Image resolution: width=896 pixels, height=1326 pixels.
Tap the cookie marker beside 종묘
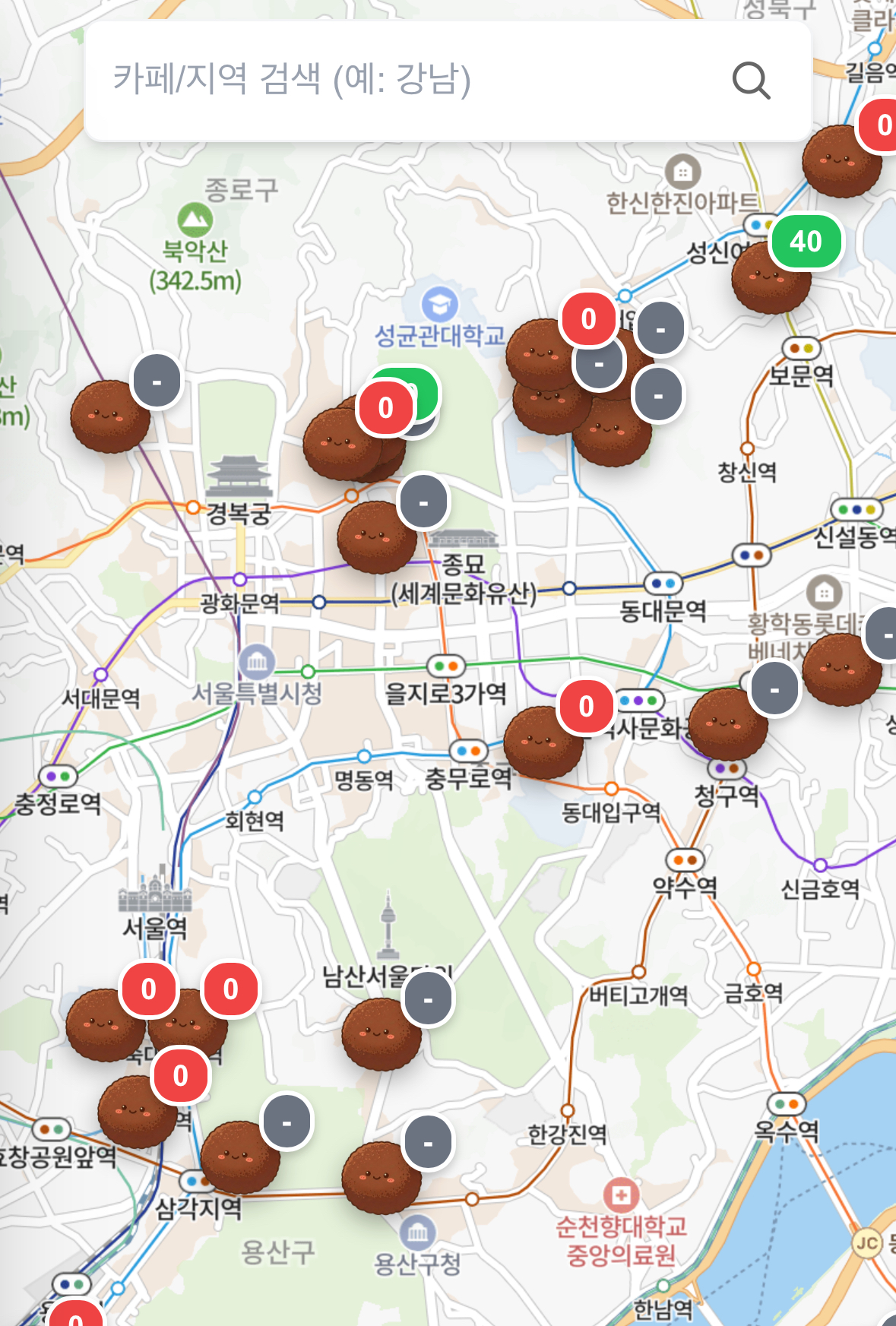point(376,537)
